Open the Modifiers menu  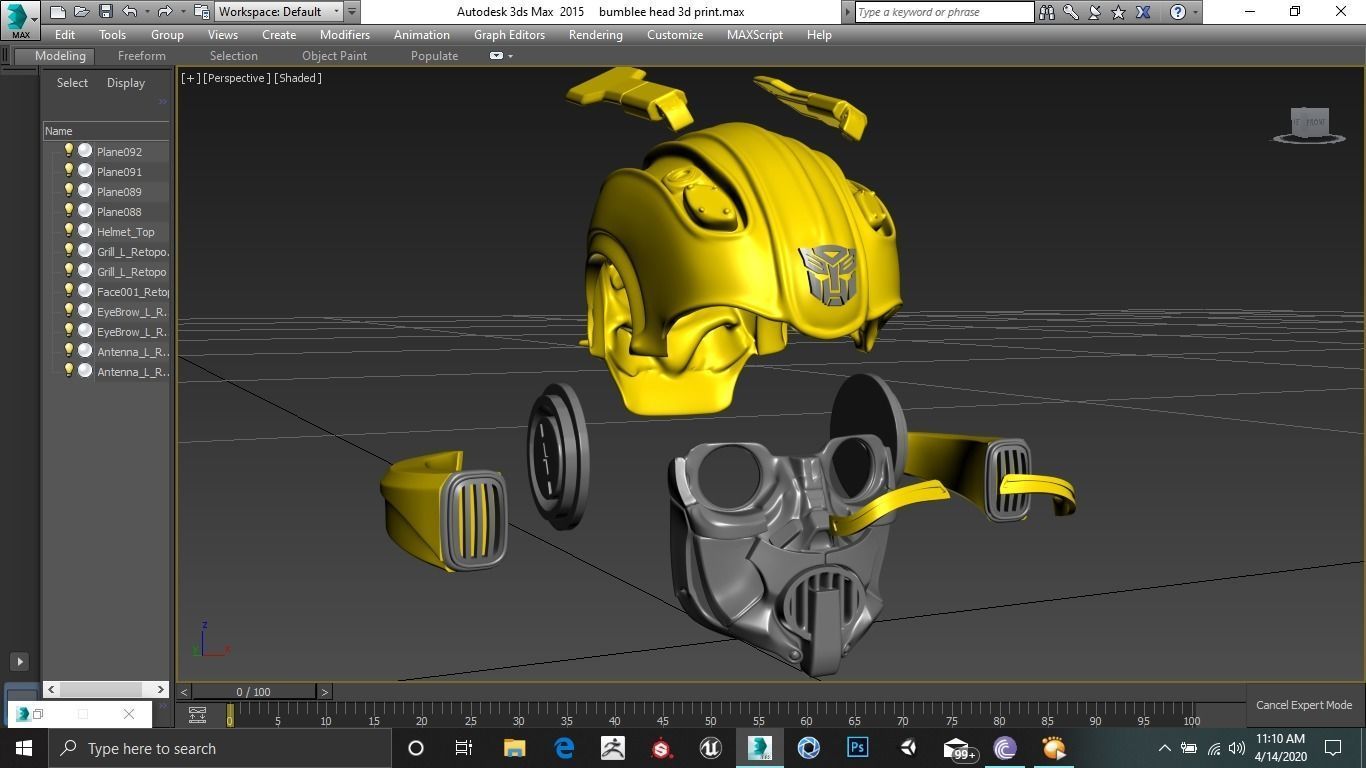click(345, 34)
